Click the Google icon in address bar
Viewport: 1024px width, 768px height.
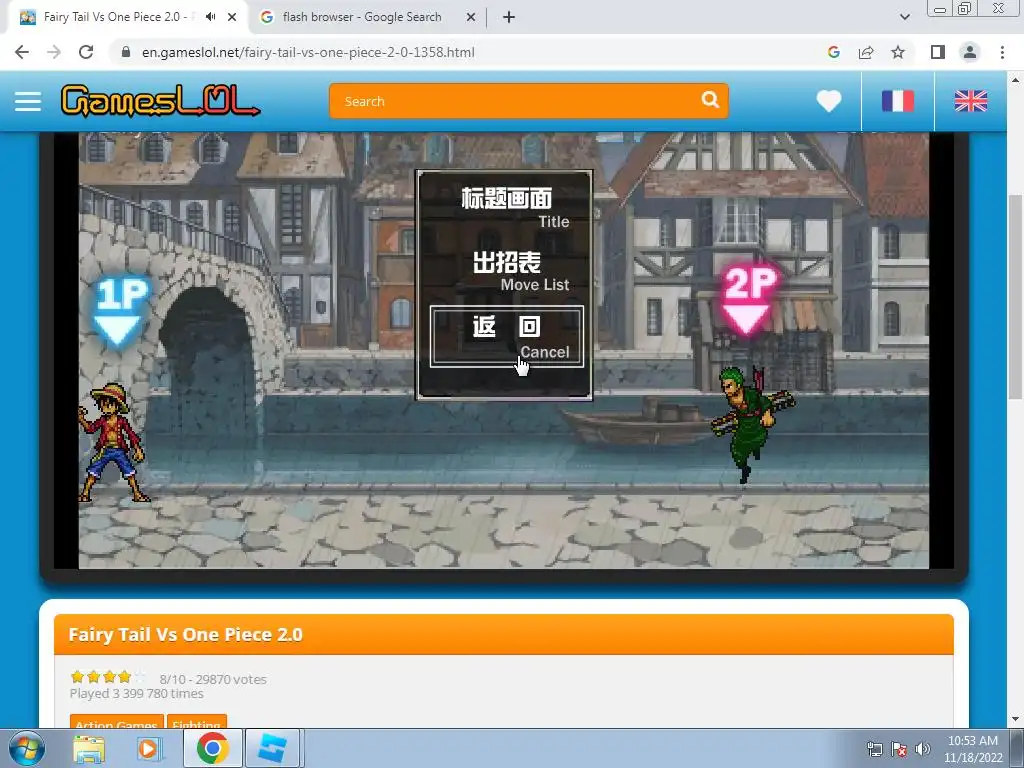click(x=833, y=52)
